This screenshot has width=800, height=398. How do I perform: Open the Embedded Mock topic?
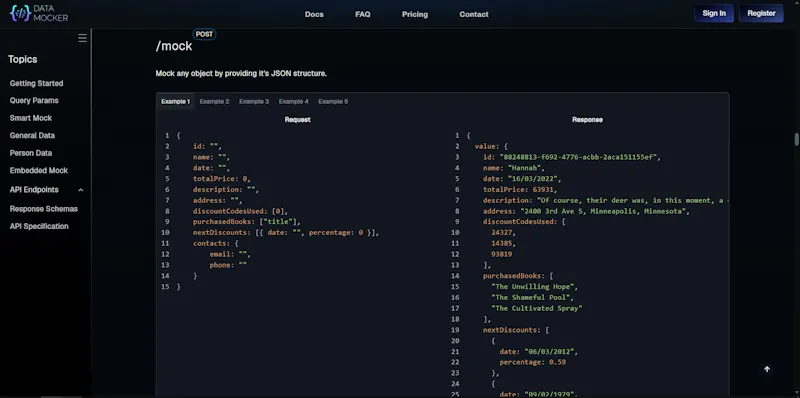[x=39, y=170]
